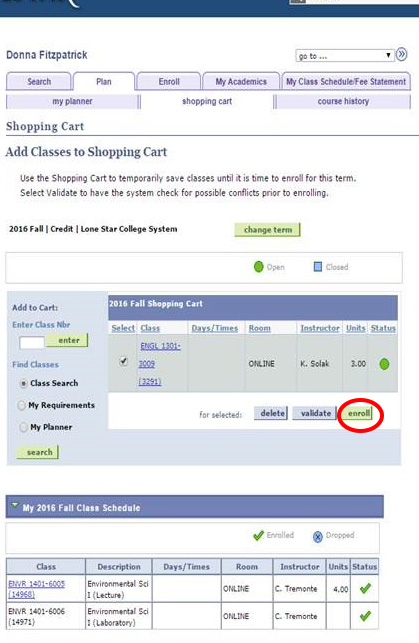The width and height of the screenshot is (419, 643).
Task: Click the go-to double-arrow icon
Action: click(x=402, y=55)
